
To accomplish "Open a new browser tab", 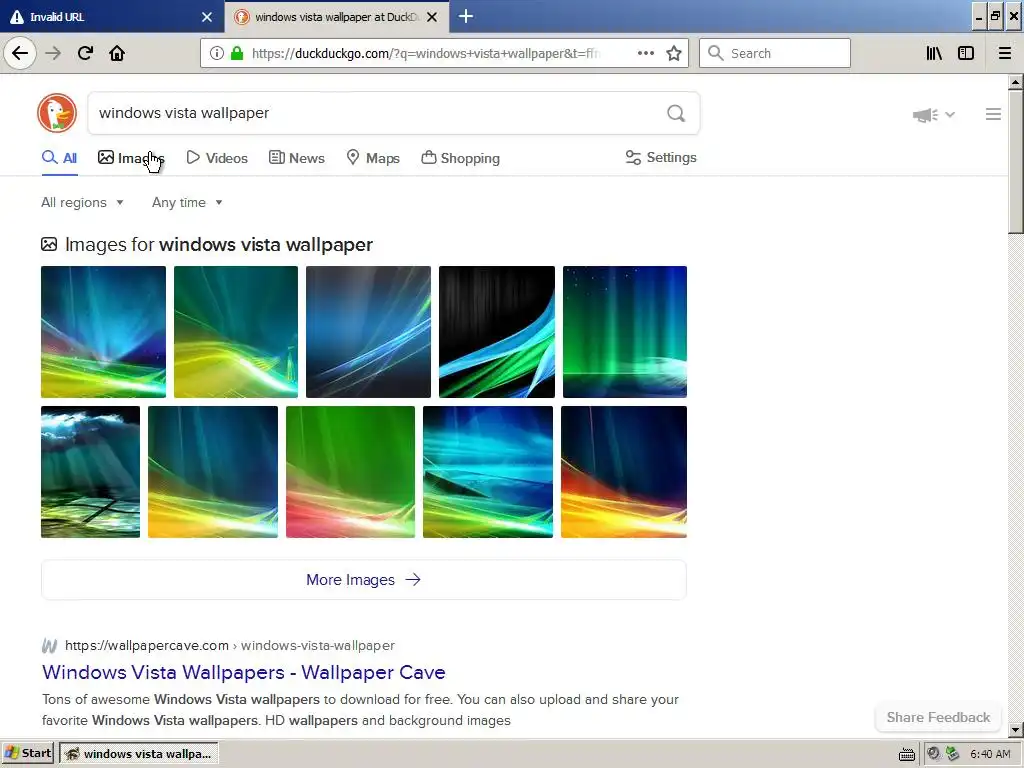I will [x=466, y=16].
